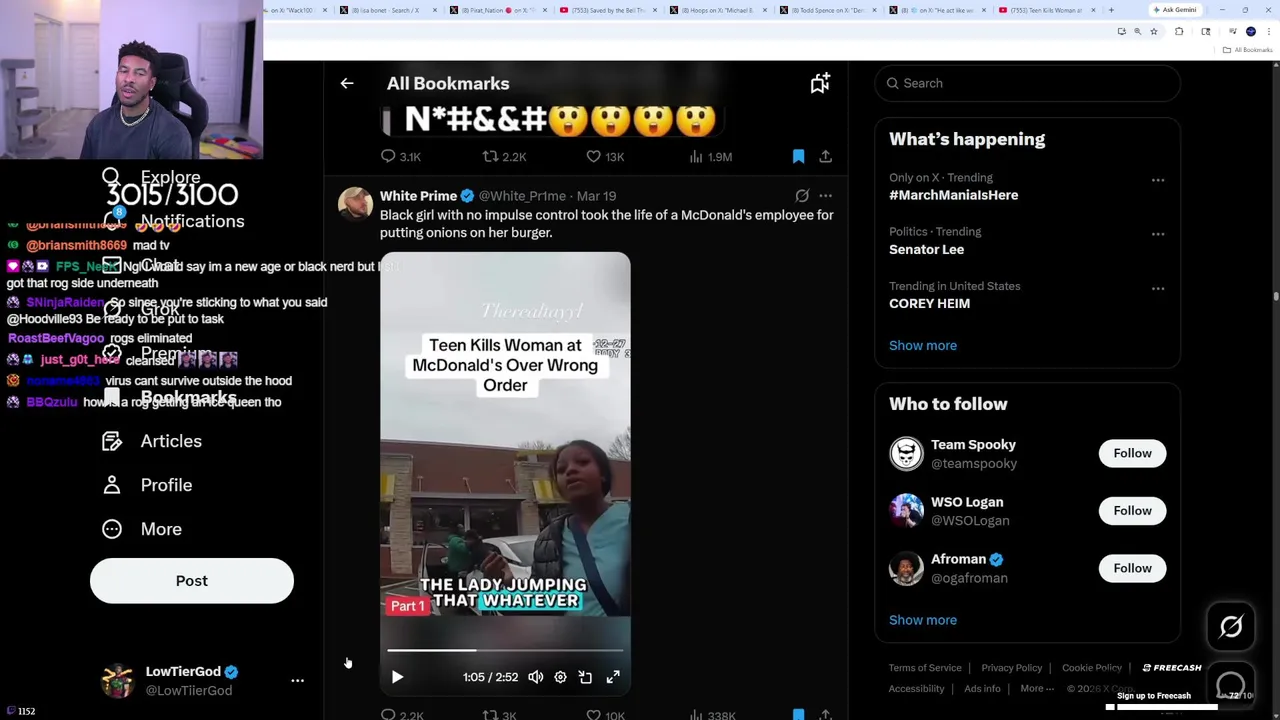Open more options for #MarchManiaIsHere trend
The image size is (1280, 720).
[1158, 180]
